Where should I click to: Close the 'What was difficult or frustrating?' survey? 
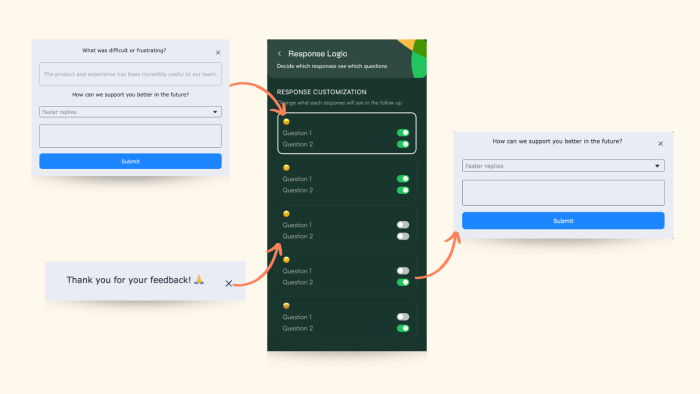218,53
